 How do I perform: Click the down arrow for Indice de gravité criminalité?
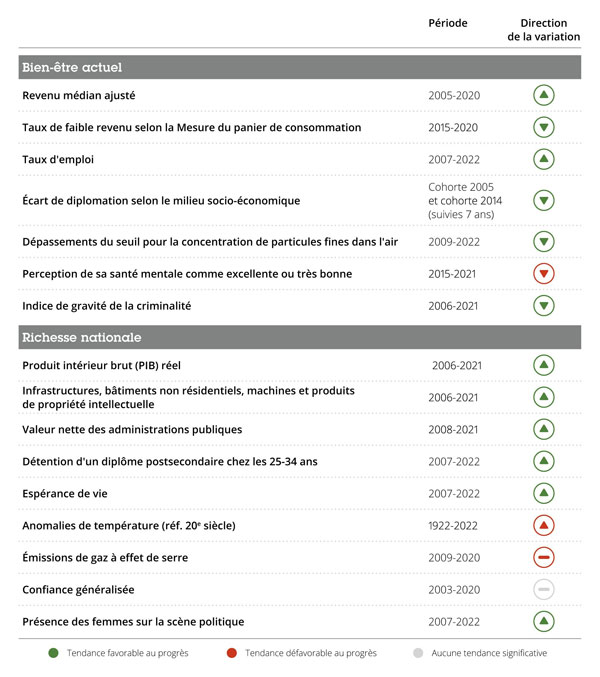click(543, 305)
